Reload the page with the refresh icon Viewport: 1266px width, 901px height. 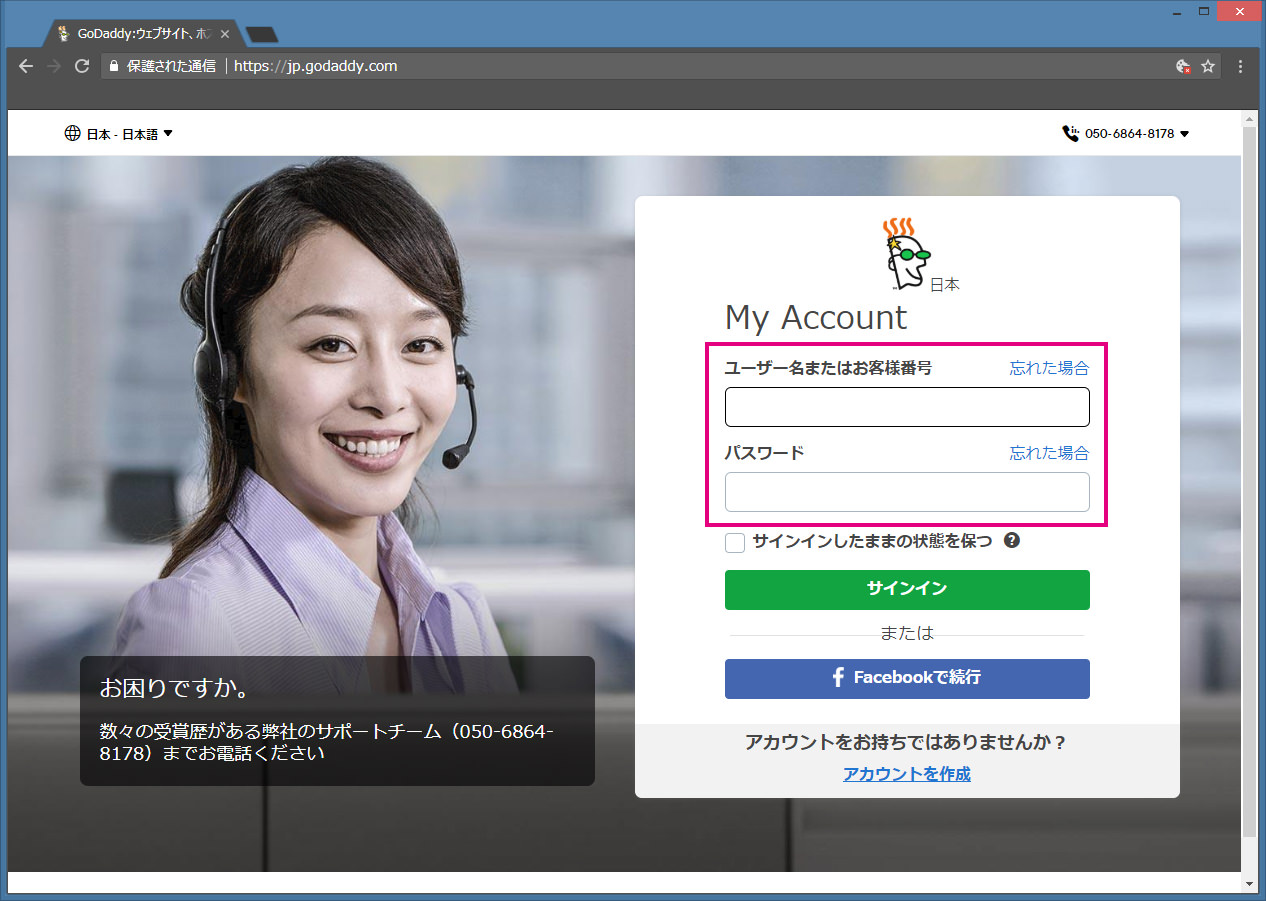pos(82,66)
